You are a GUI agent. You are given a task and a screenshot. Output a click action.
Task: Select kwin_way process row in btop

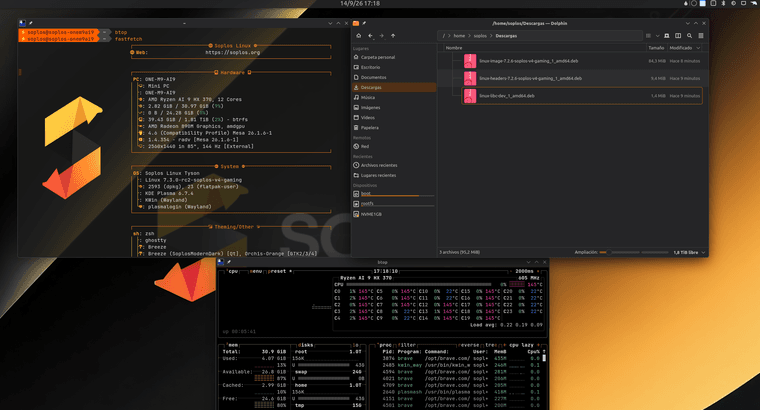pos(460,365)
